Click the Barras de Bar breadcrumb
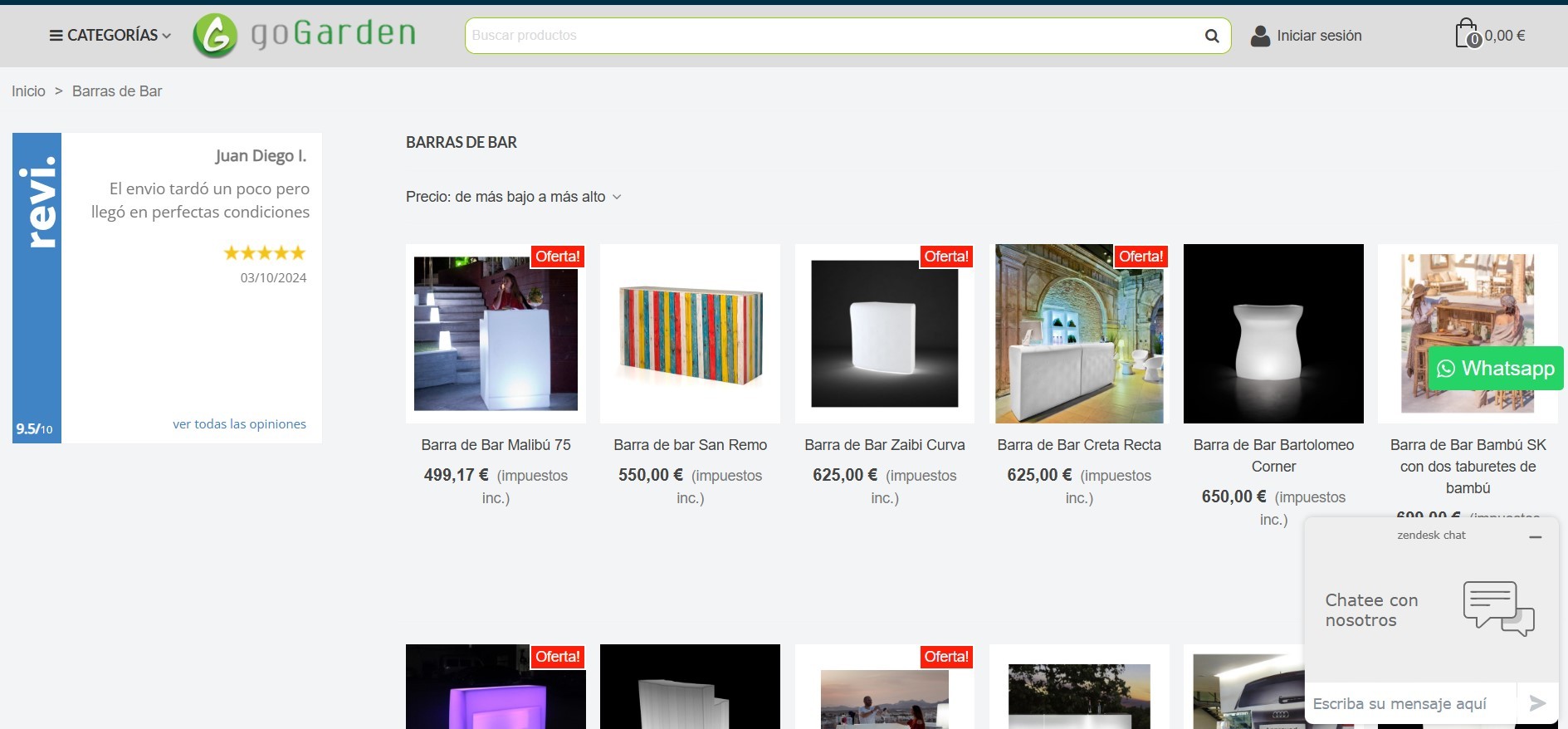 (117, 91)
